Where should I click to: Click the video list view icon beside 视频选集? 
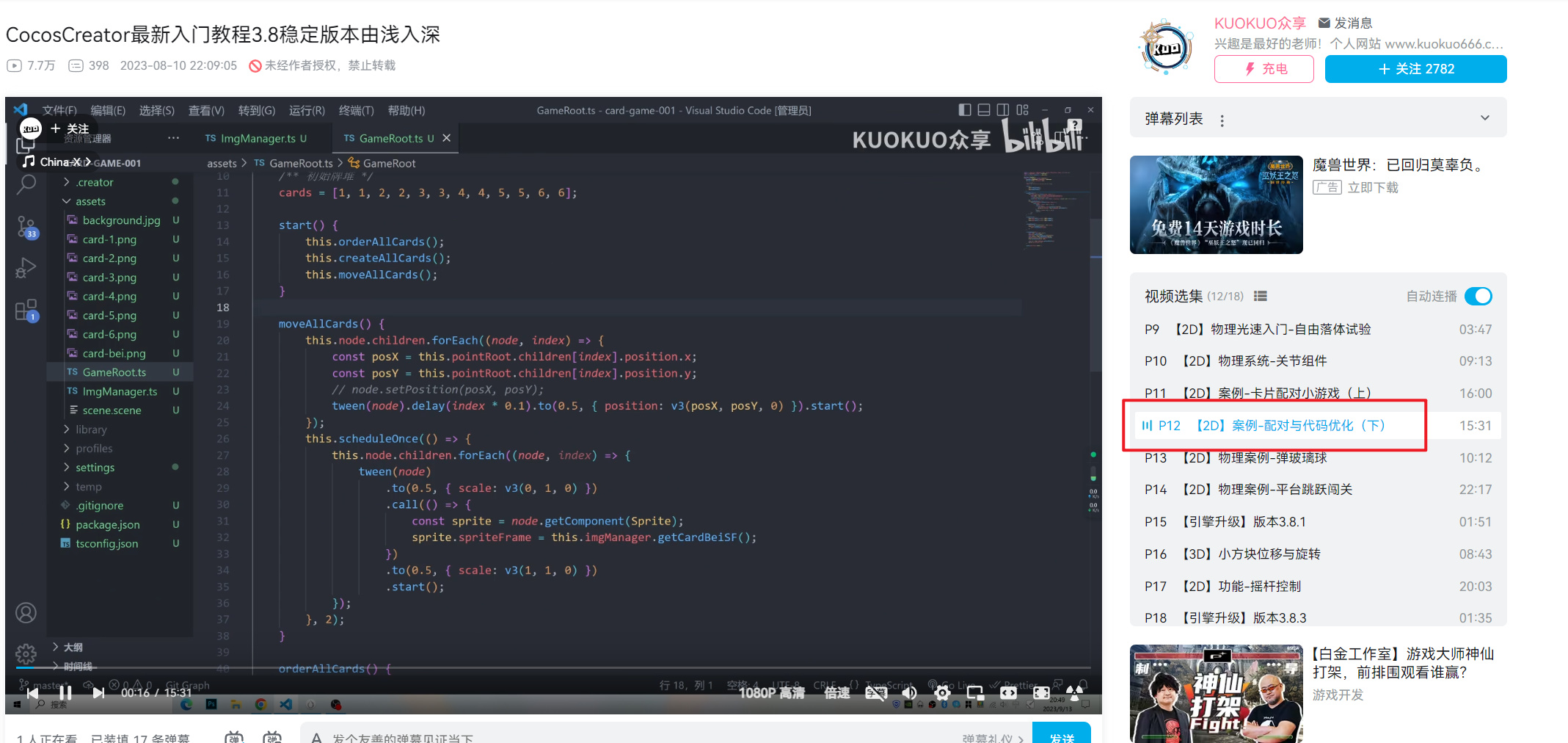click(x=1261, y=296)
